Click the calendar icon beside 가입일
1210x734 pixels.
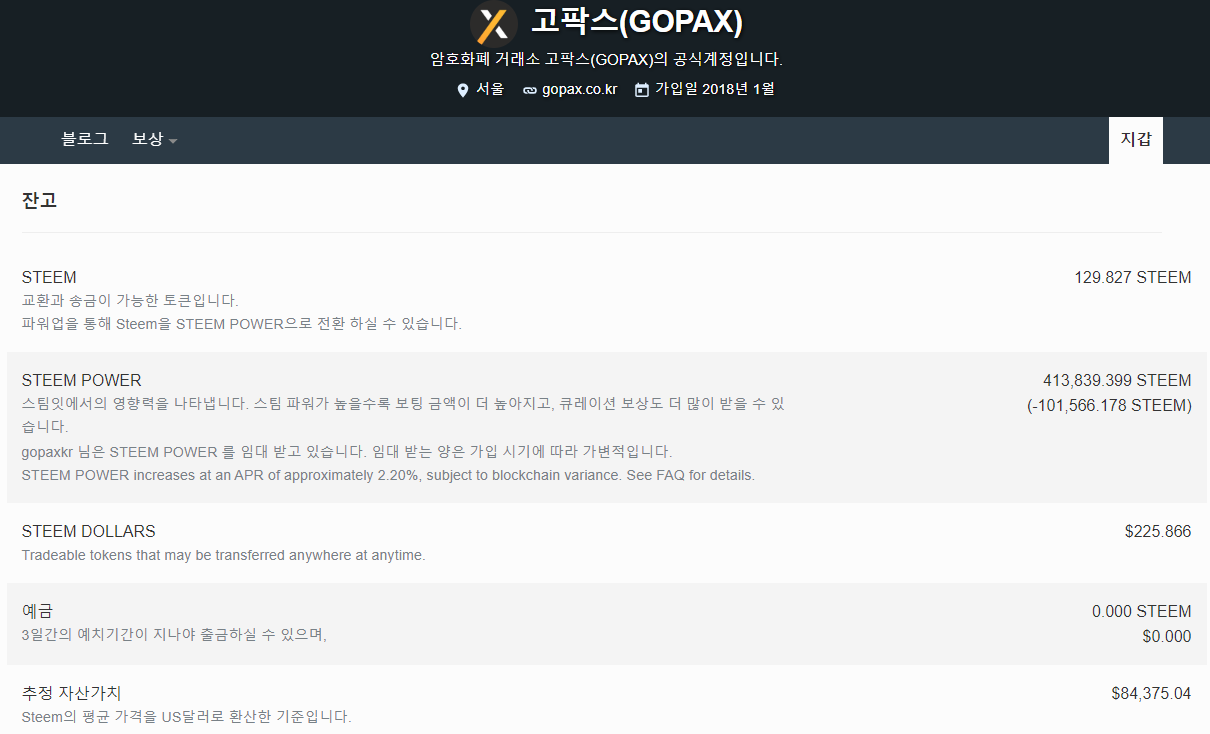(x=642, y=89)
